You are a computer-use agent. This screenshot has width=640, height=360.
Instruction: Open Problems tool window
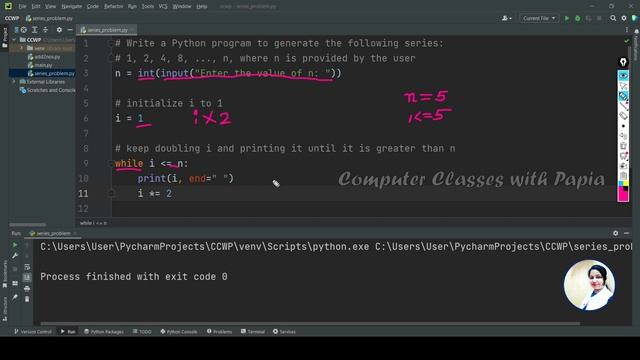click(x=219, y=331)
